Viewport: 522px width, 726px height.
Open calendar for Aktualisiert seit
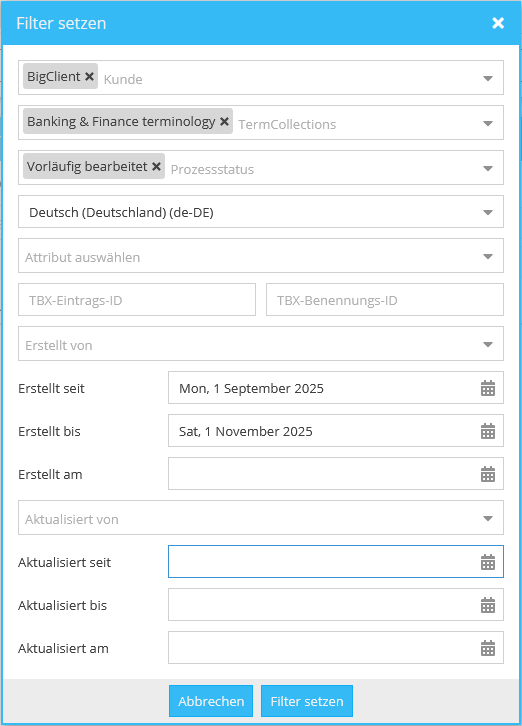coord(488,562)
